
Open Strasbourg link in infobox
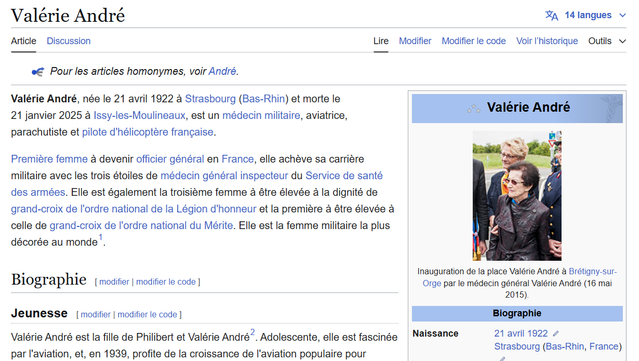pyautogui.click(x=517, y=347)
